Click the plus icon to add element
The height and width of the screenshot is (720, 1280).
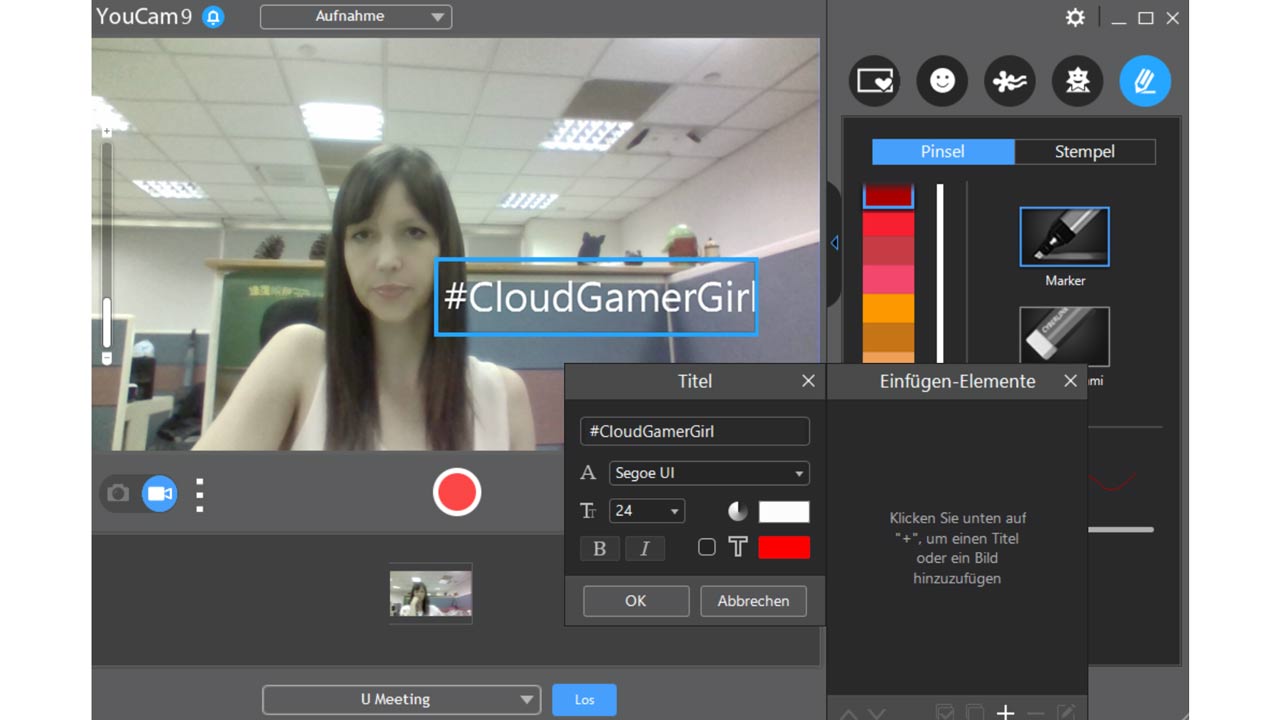pyautogui.click(x=1005, y=712)
